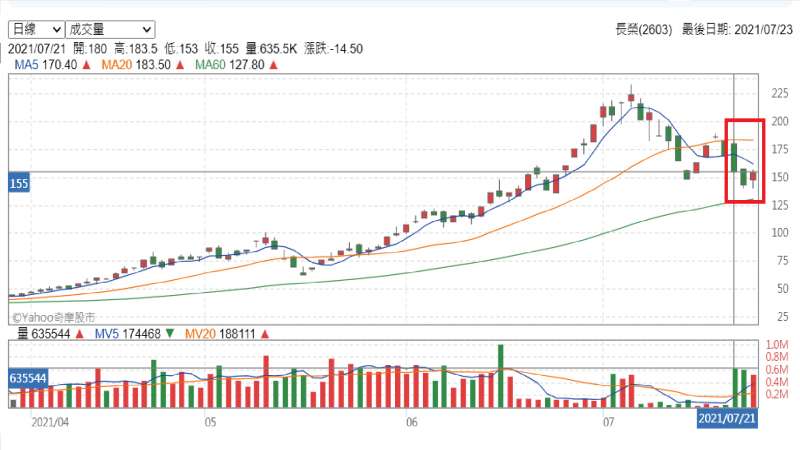Click the red up-arrow next to MA60

(273, 65)
